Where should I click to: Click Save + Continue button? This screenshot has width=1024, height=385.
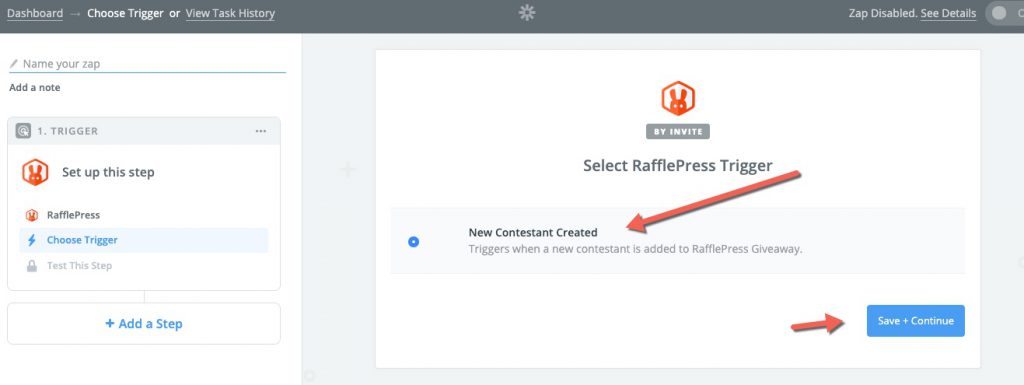pos(916,321)
